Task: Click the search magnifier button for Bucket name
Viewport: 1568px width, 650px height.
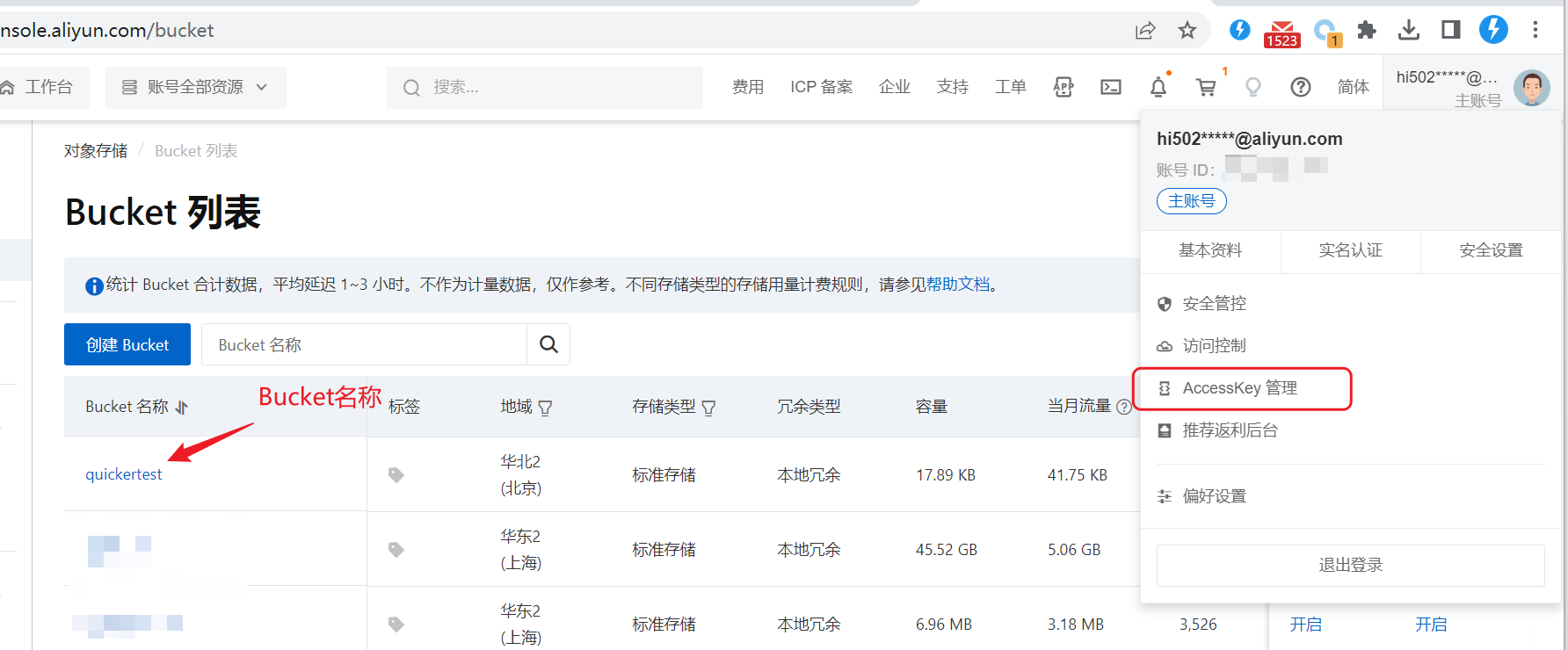Action: pyautogui.click(x=548, y=344)
